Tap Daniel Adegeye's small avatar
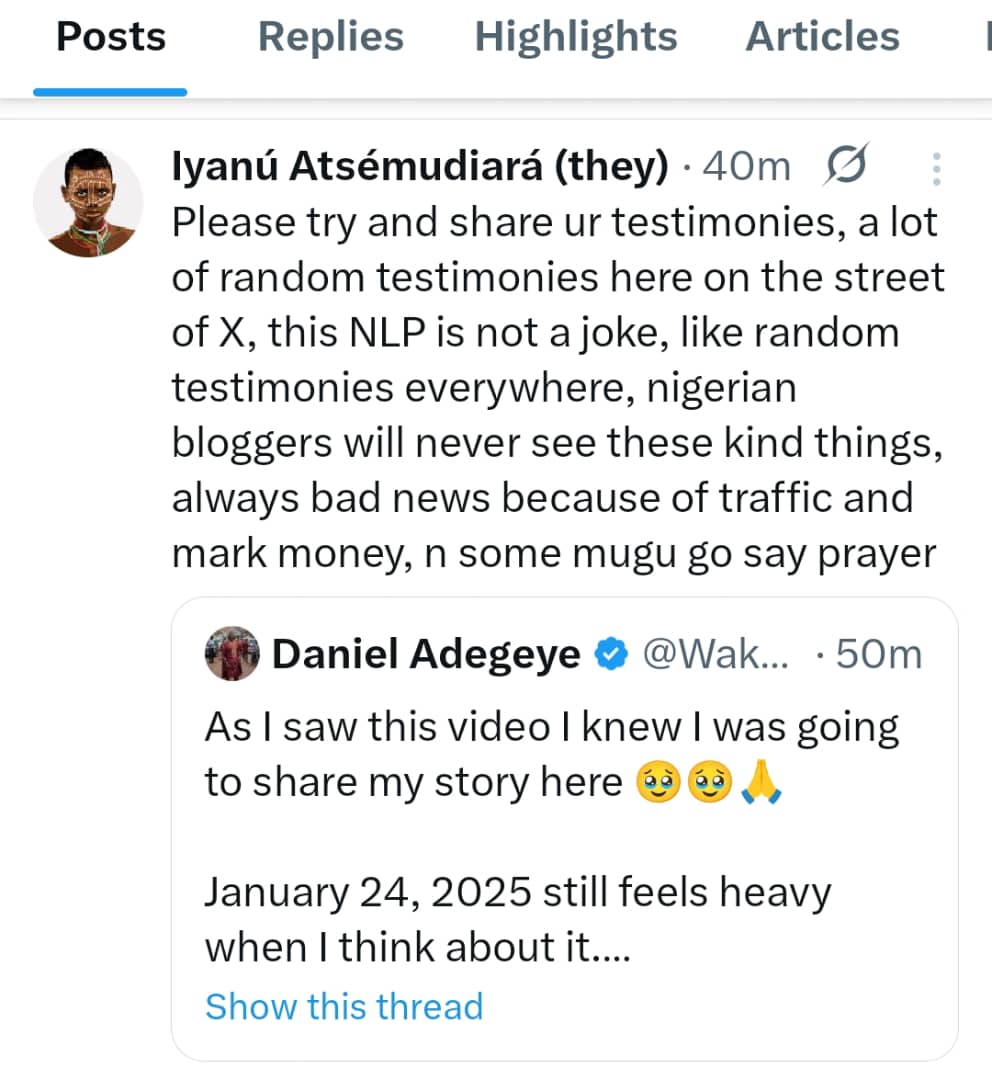The height and width of the screenshot is (1080, 992). click(232, 654)
